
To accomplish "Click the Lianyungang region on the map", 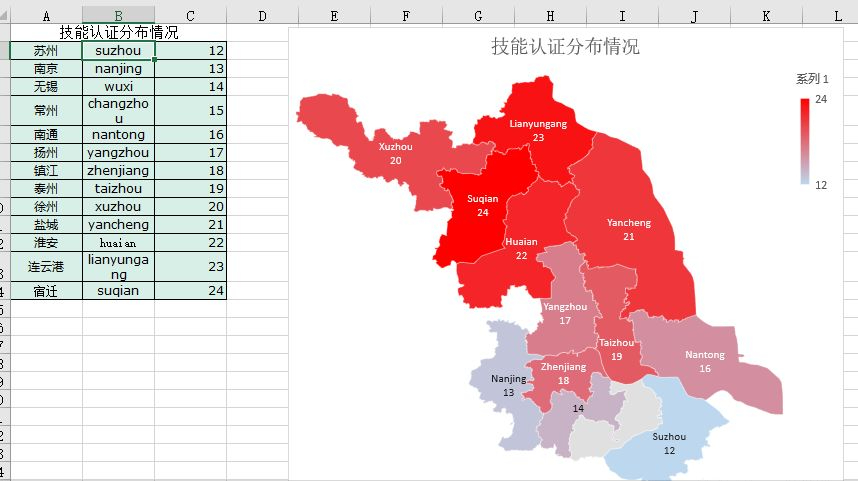I will (x=538, y=131).
